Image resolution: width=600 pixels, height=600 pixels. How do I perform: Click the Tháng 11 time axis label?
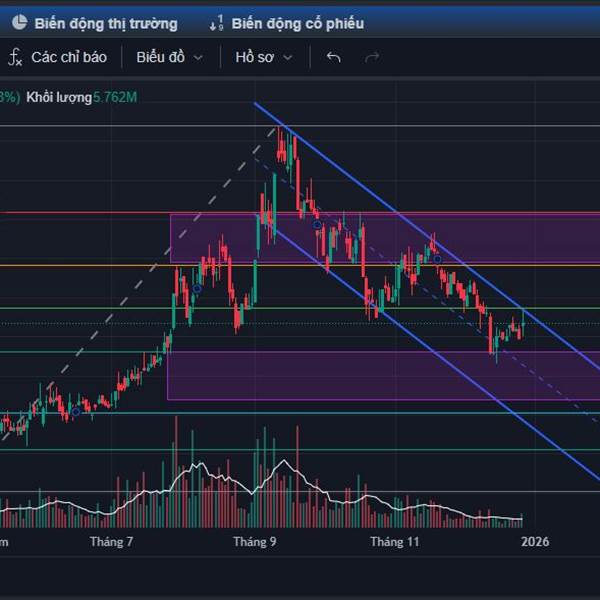(x=395, y=542)
